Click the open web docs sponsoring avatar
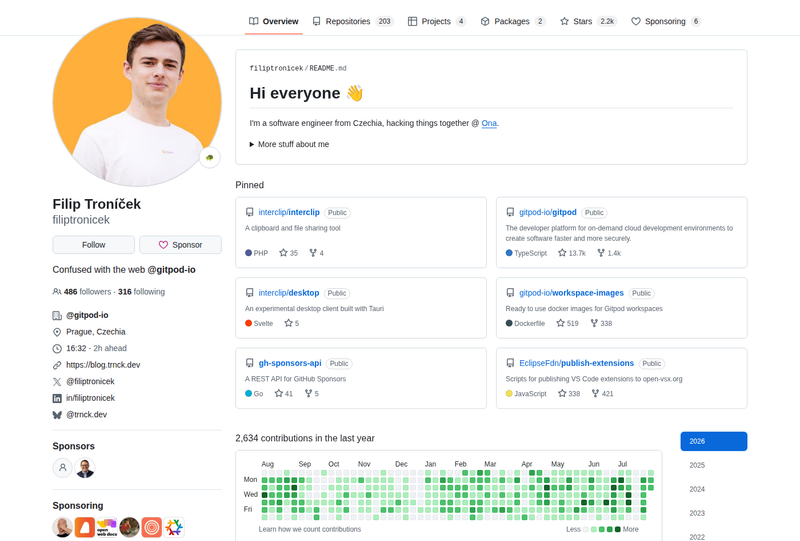Image resolution: width=800 pixels, height=541 pixels. [107, 527]
